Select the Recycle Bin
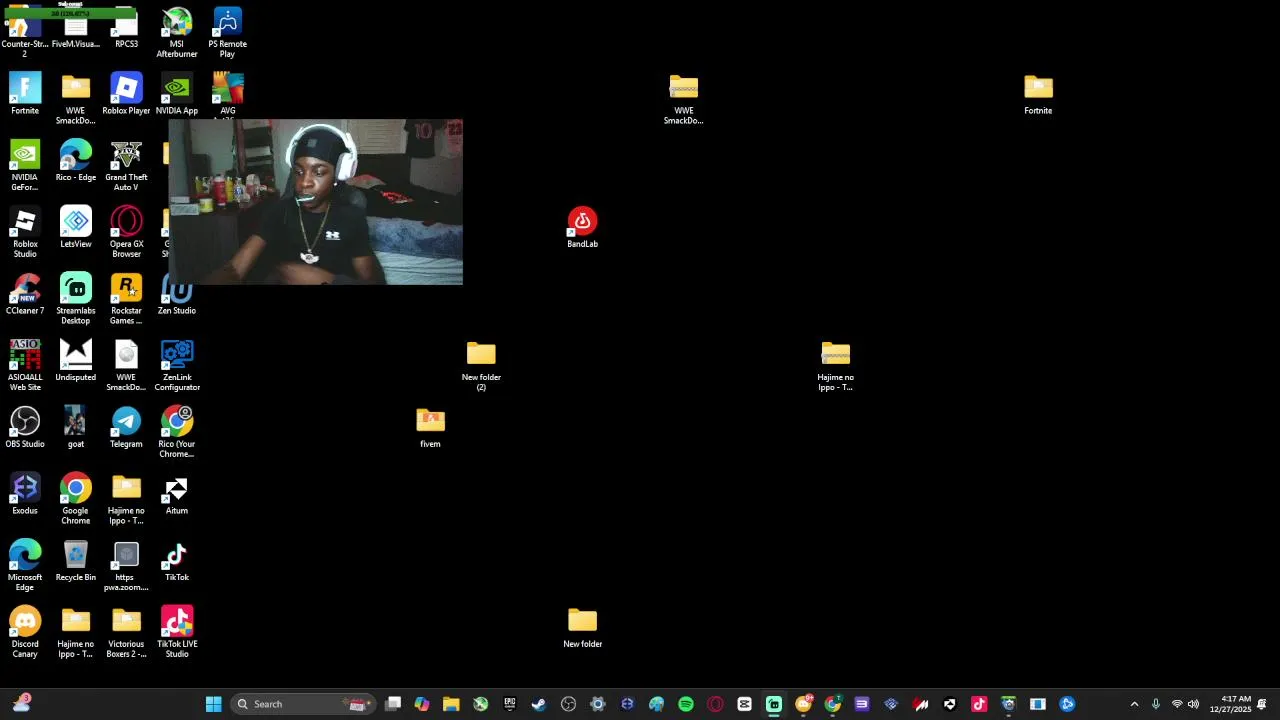Viewport: 1280px width, 720px height. [x=76, y=562]
